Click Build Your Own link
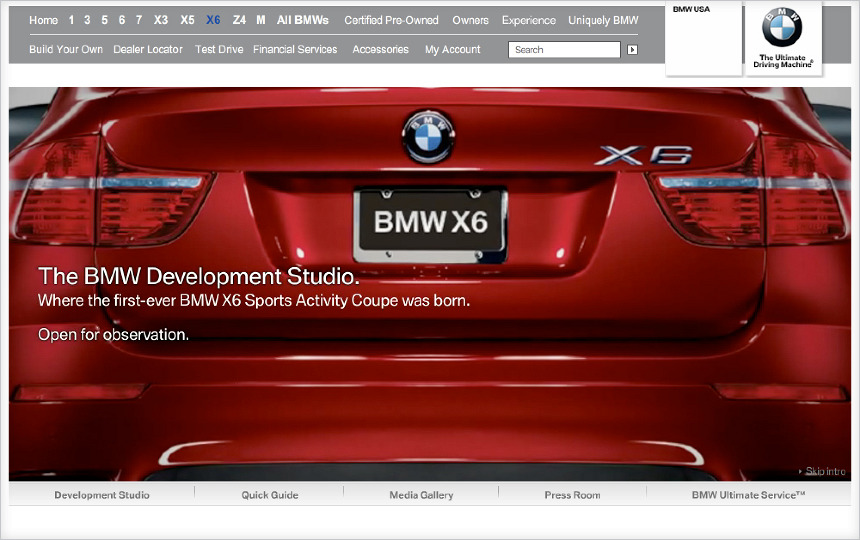Screen dimensions: 860x540 pyautogui.click(x=66, y=49)
